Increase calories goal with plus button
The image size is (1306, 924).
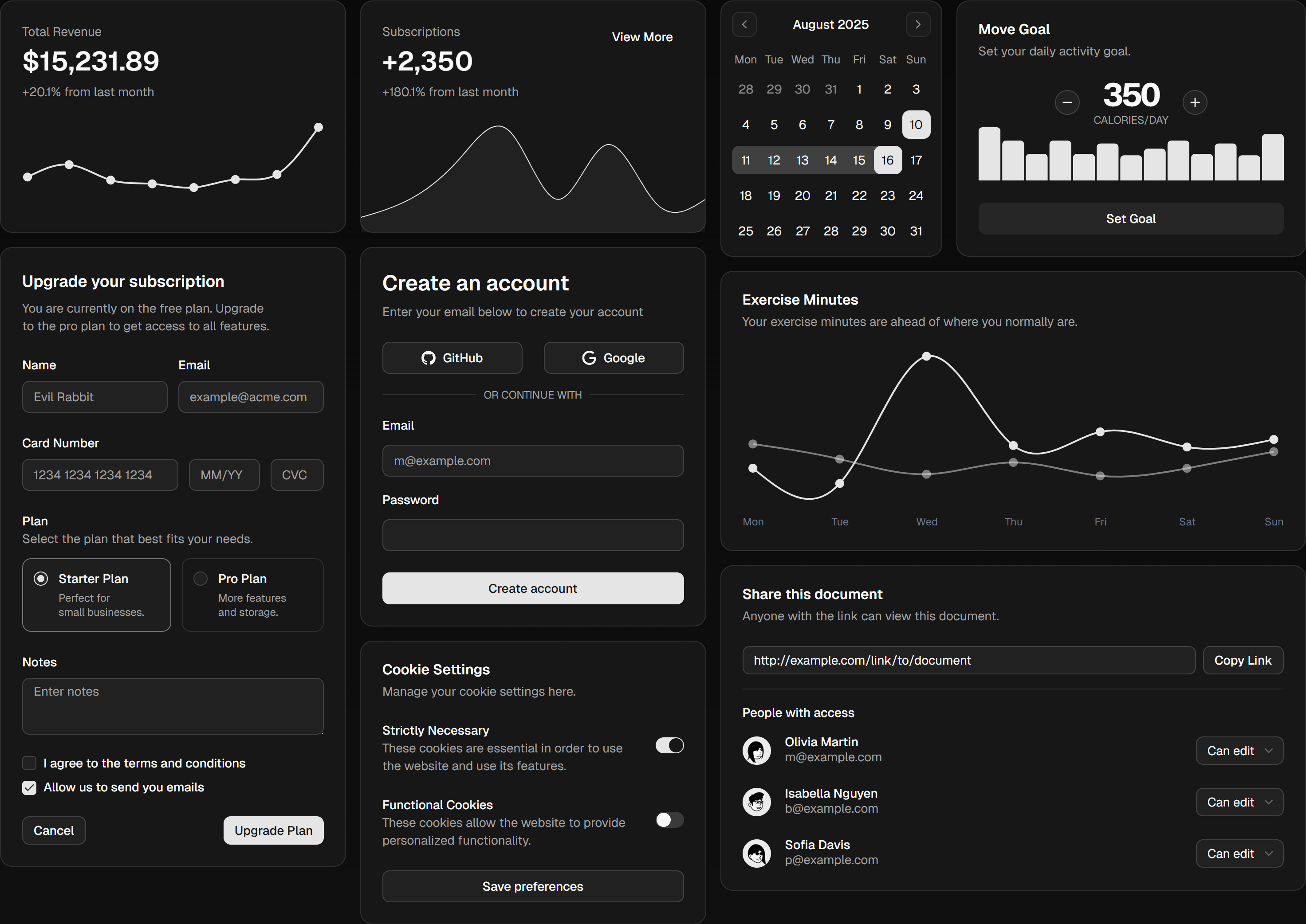point(1194,102)
